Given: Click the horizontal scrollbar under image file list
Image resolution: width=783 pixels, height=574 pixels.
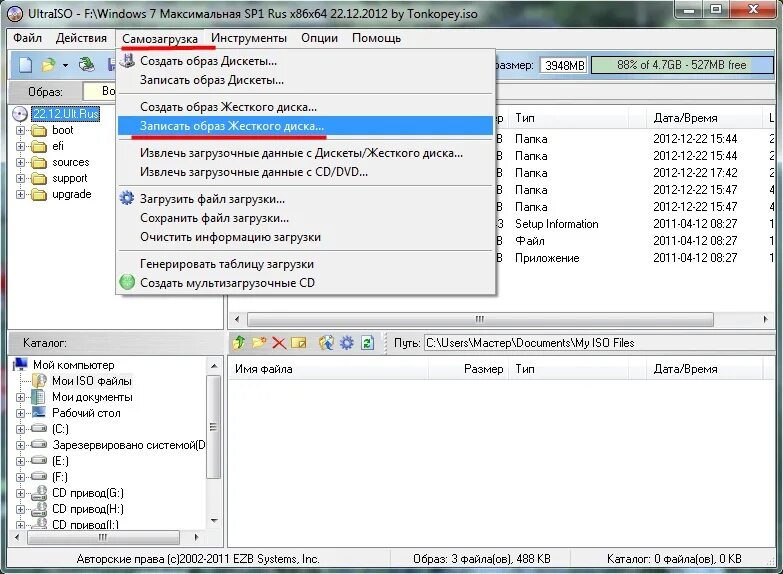Looking at the screenshot, I should tap(501, 319).
